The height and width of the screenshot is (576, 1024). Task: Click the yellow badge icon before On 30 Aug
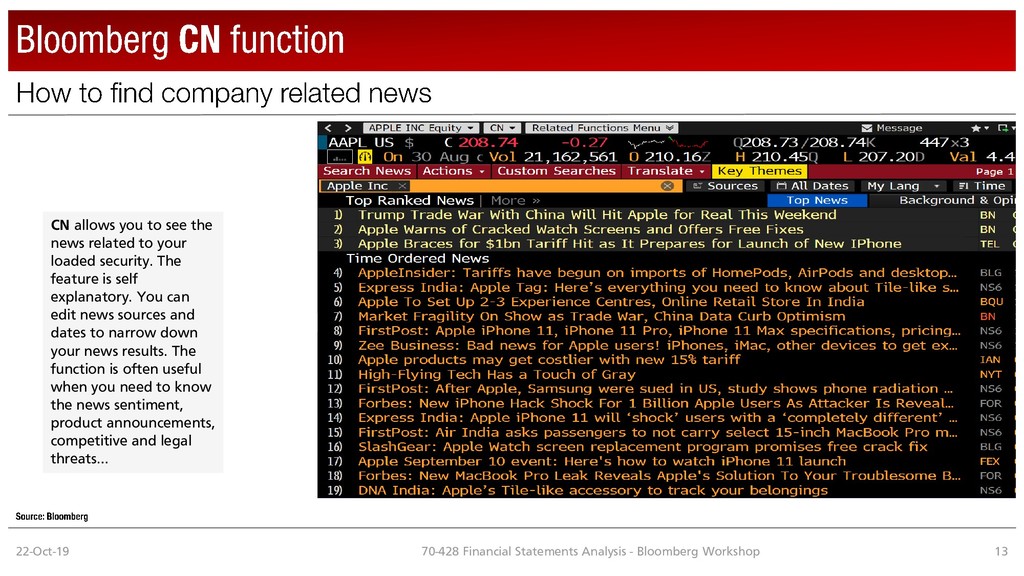[x=364, y=157]
